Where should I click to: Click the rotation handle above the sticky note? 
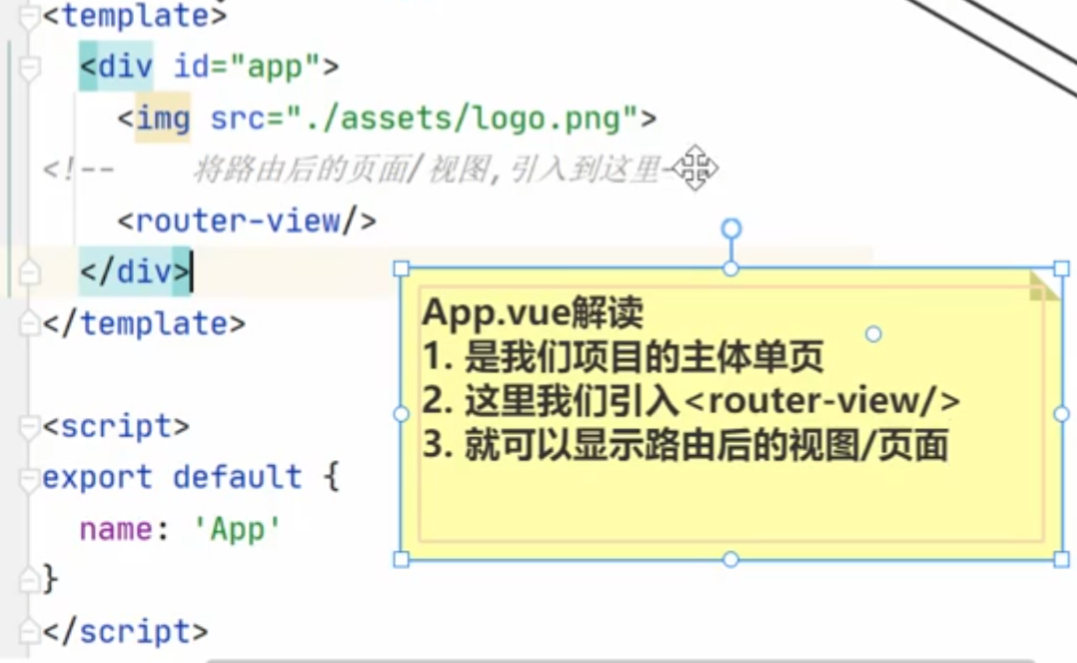(731, 229)
